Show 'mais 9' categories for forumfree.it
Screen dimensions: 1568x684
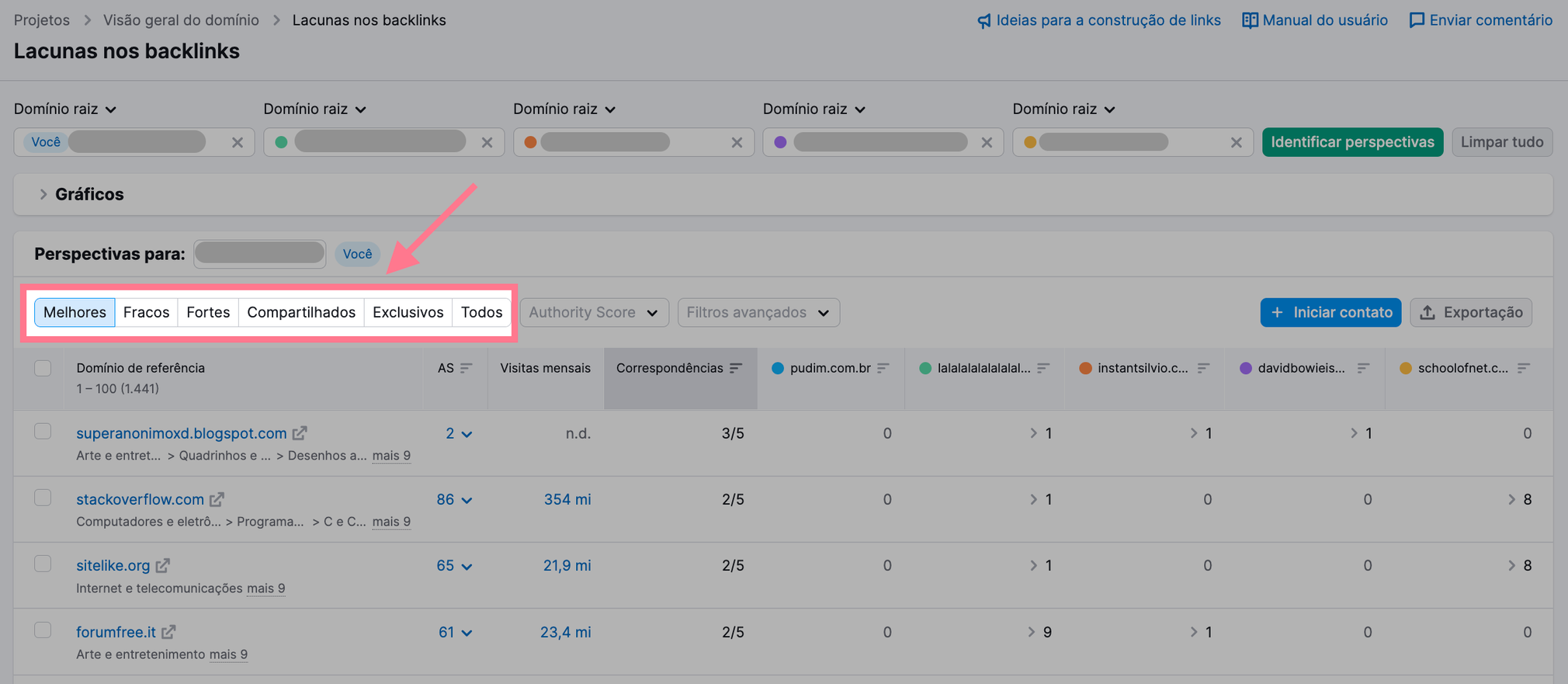228,654
